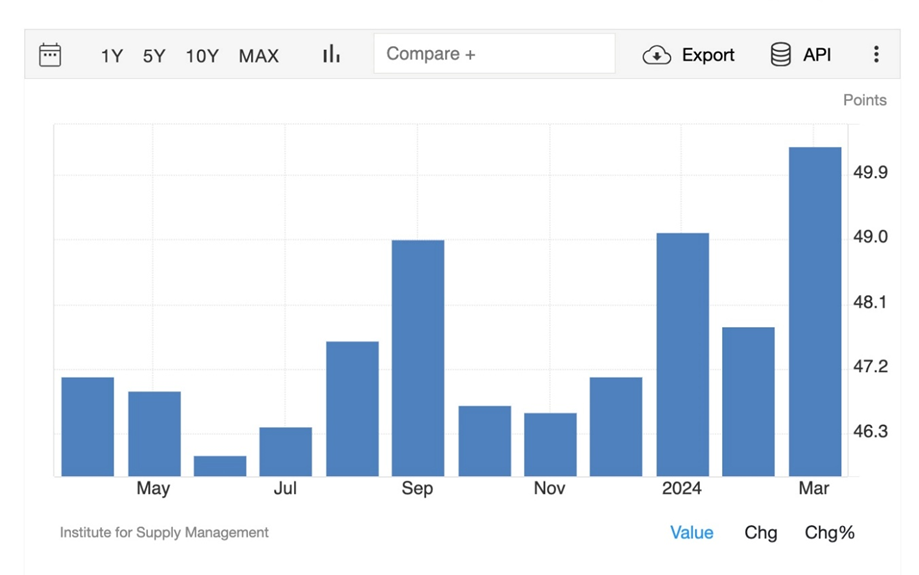This screenshot has height=575, width=919.
Task: Switch to the 10Y time range
Action: pos(202,56)
